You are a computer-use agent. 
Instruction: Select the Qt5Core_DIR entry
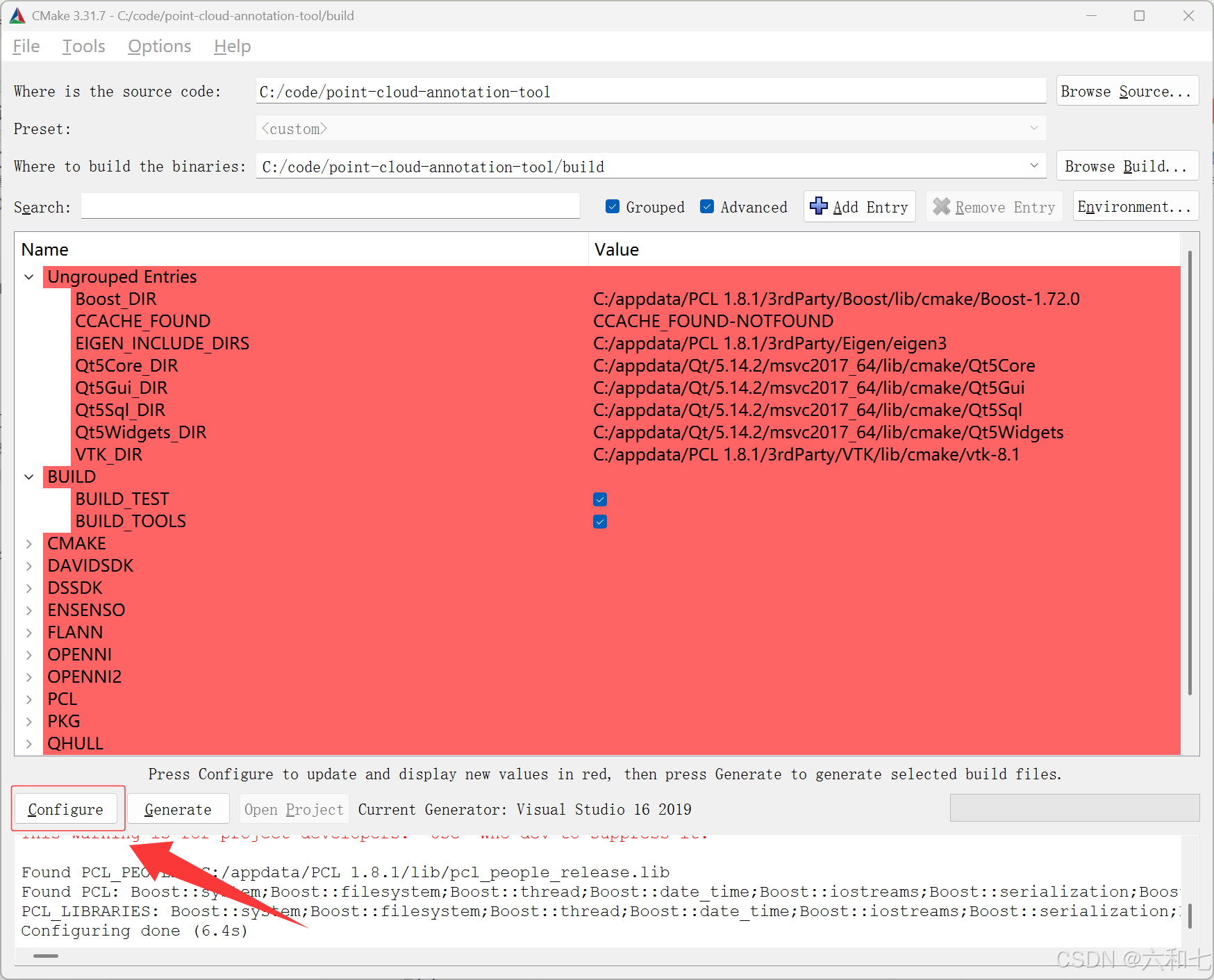click(126, 366)
